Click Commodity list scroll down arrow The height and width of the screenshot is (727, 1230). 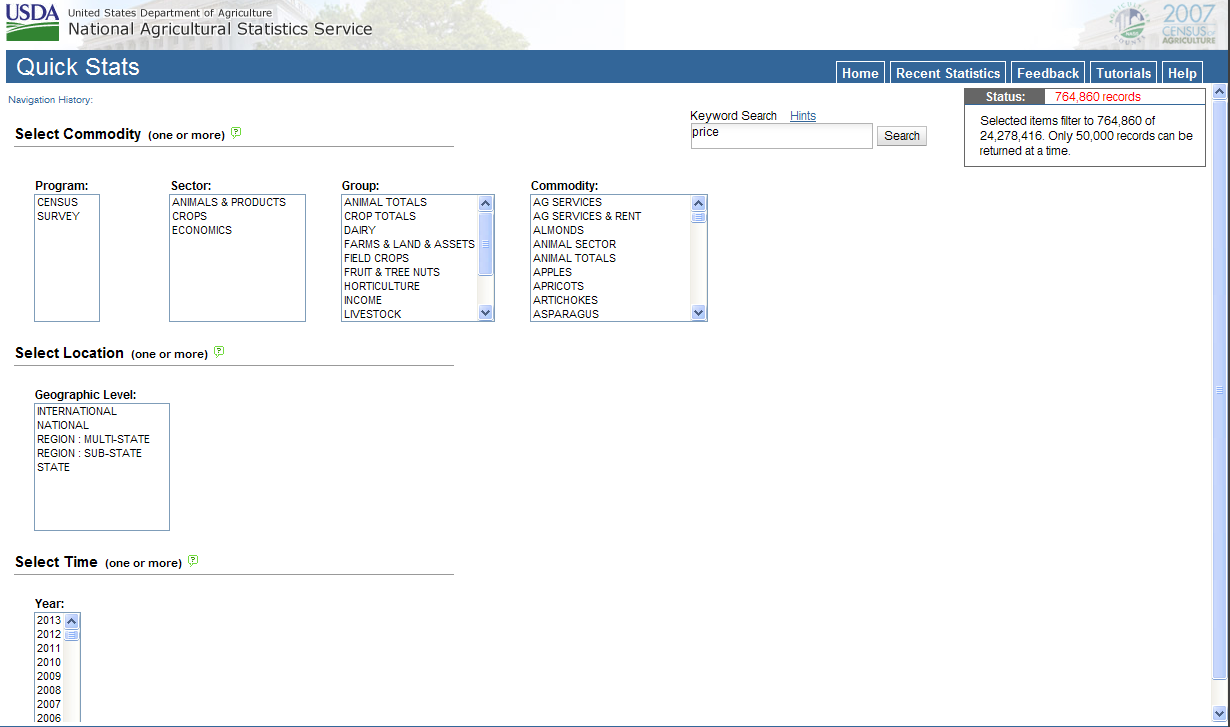[699, 313]
